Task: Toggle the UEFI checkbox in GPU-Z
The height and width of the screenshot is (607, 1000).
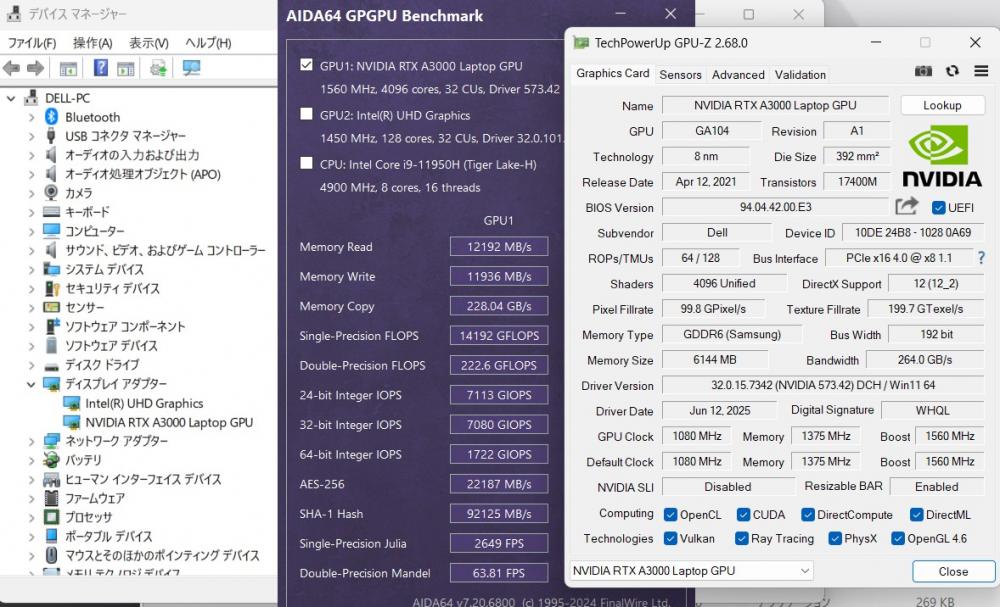Action: (938, 207)
